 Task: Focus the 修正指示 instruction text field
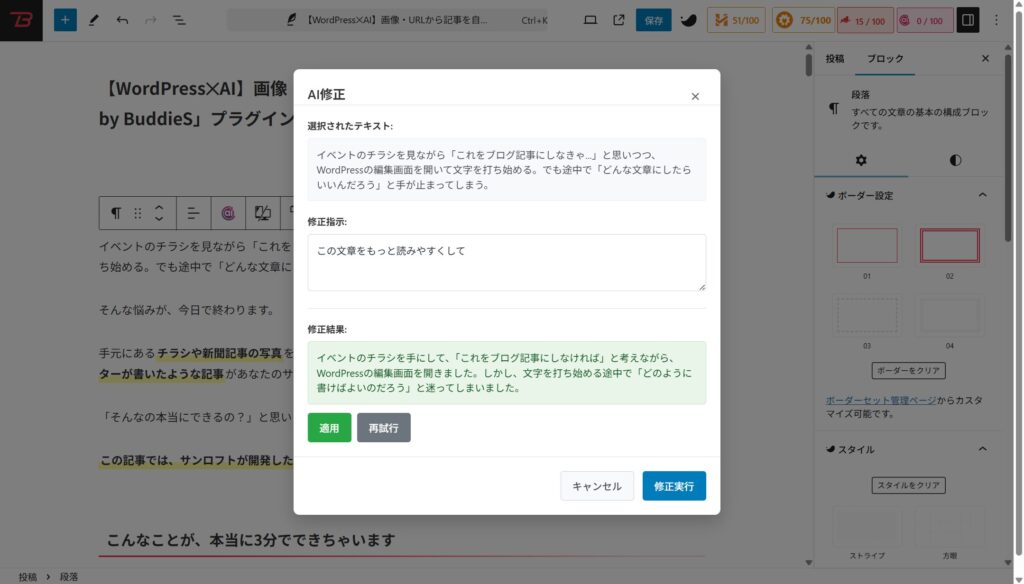tap(507, 263)
